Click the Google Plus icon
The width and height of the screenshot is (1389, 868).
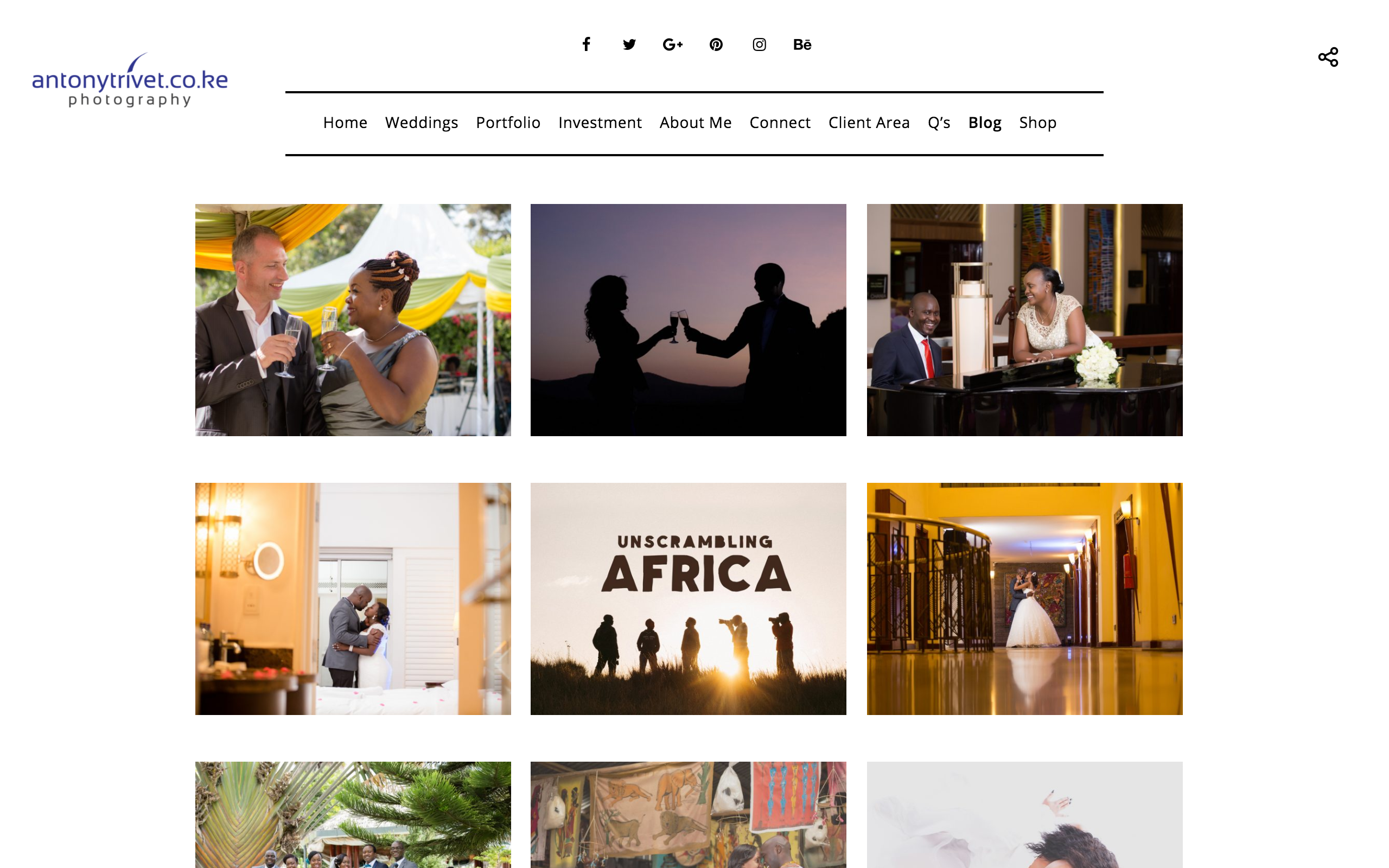[x=673, y=44]
